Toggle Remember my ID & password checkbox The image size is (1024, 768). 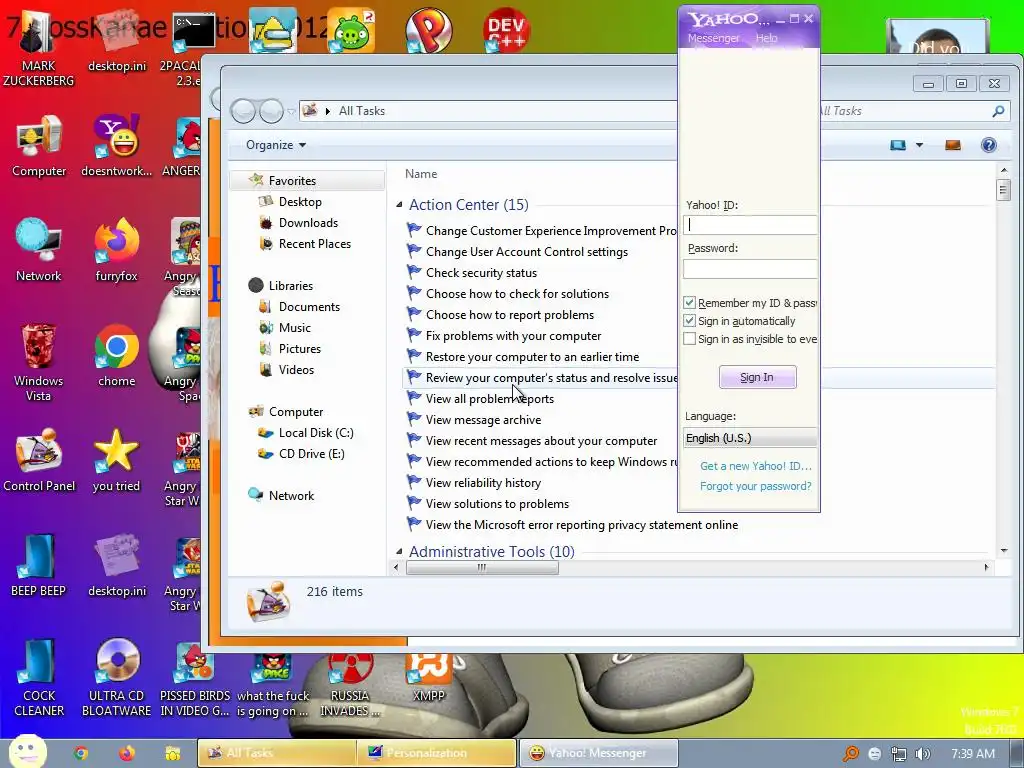tap(689, 302)
